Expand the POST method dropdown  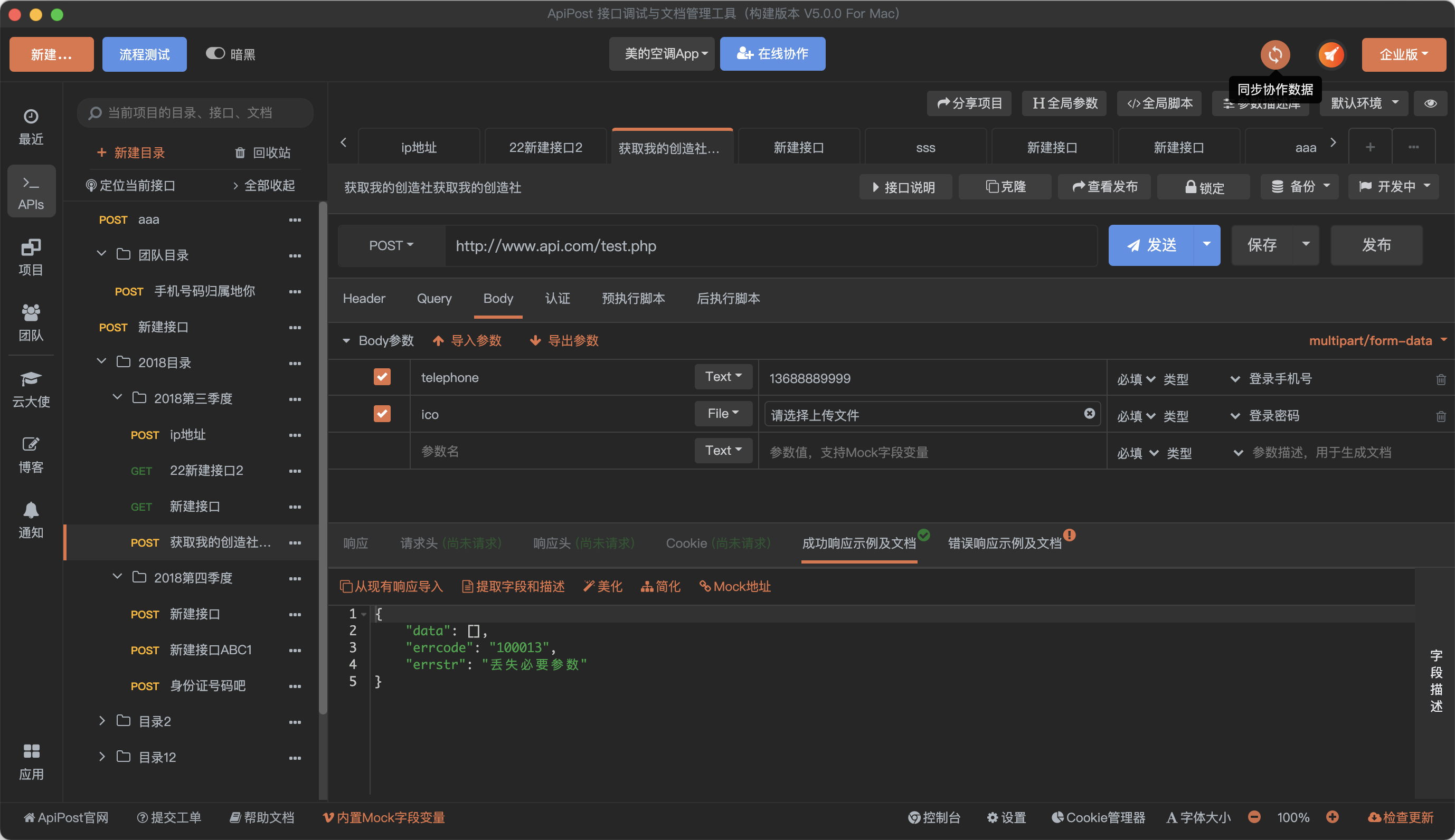click(x=390, y=244)
